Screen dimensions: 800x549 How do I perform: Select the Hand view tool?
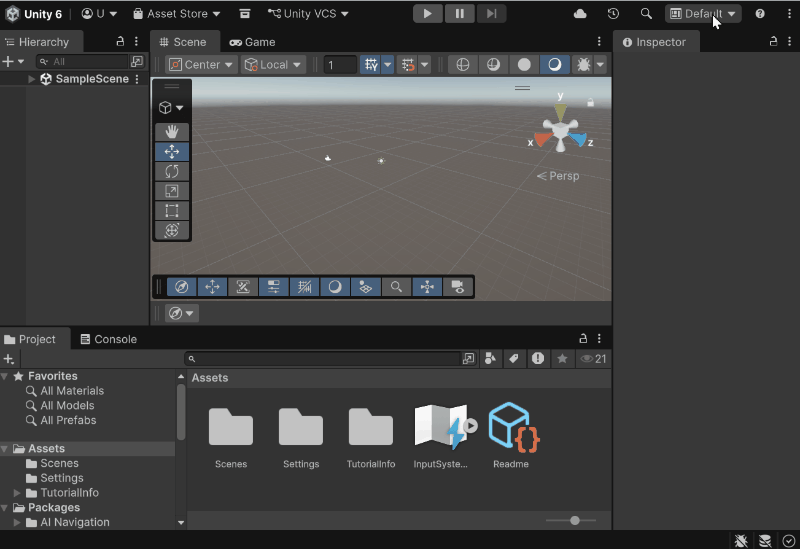(x=172, y=132)
